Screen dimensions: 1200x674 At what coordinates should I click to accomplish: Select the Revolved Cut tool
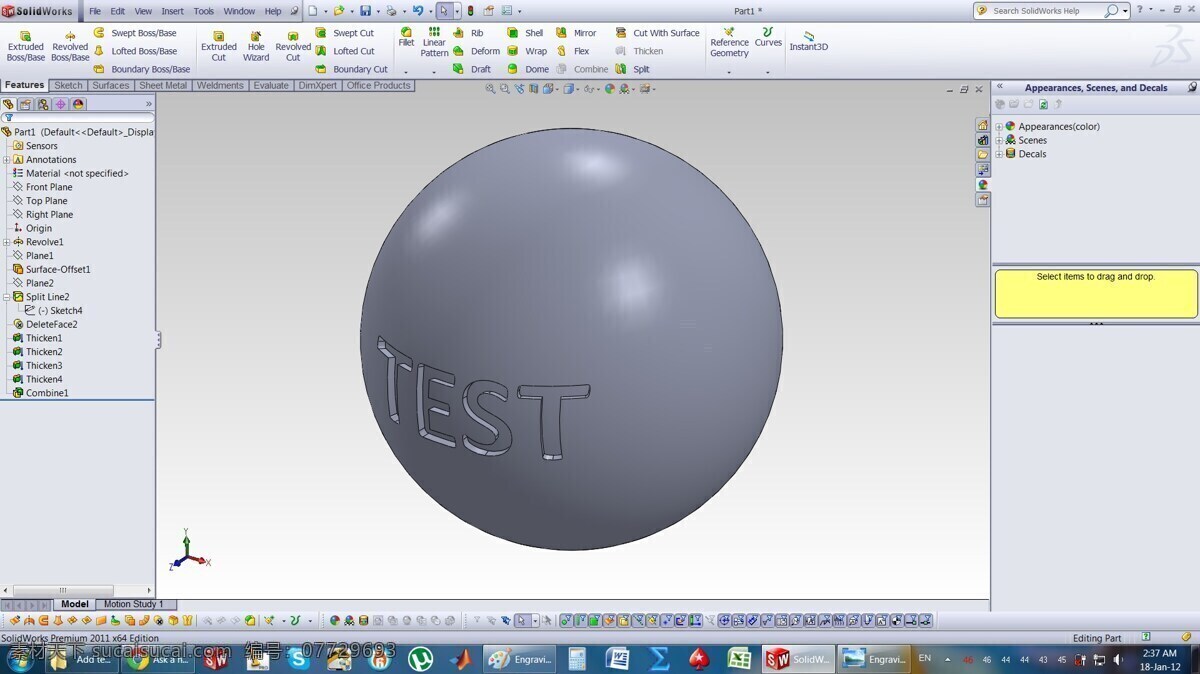(x=293, y=46)
